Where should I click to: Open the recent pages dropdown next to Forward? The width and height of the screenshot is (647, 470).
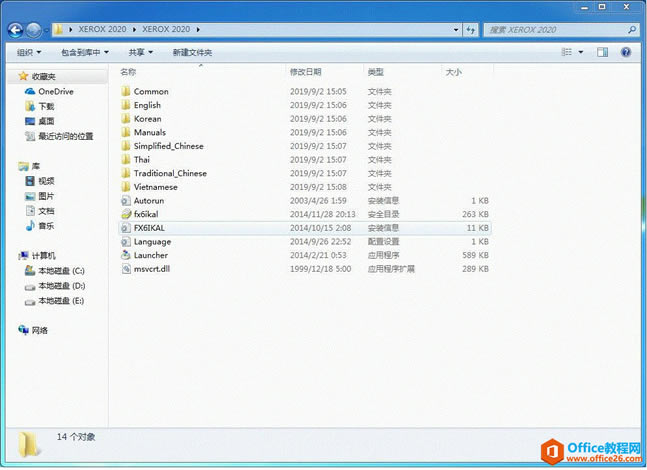point(46,30)
